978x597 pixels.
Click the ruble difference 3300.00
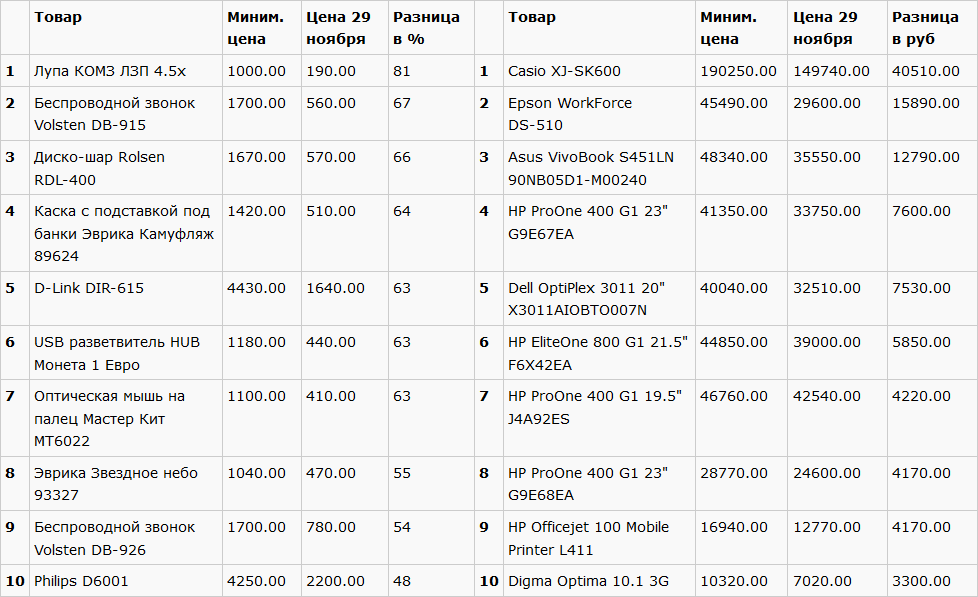point(921,581)
